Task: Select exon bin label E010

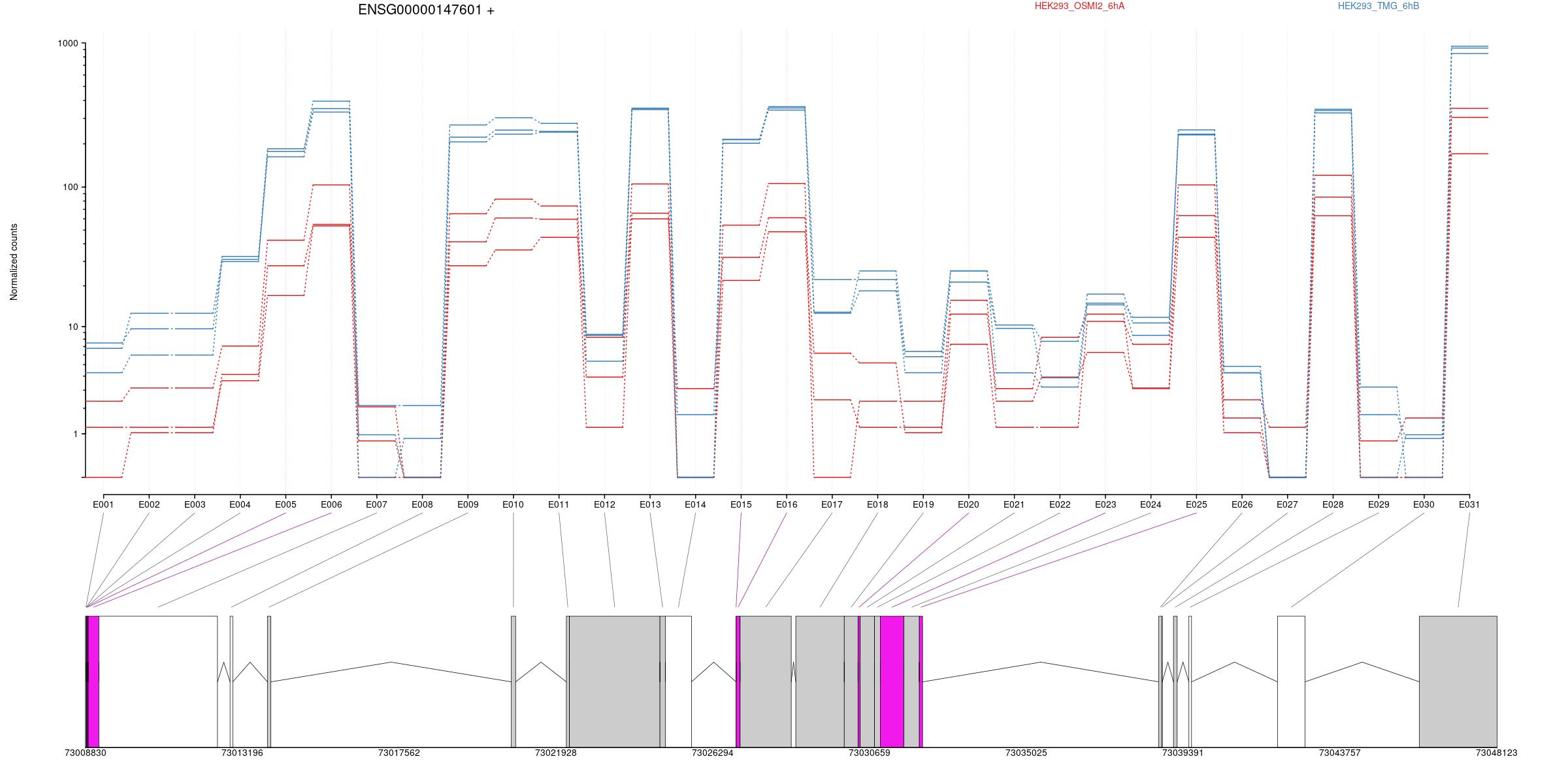Action: [513, 504]
